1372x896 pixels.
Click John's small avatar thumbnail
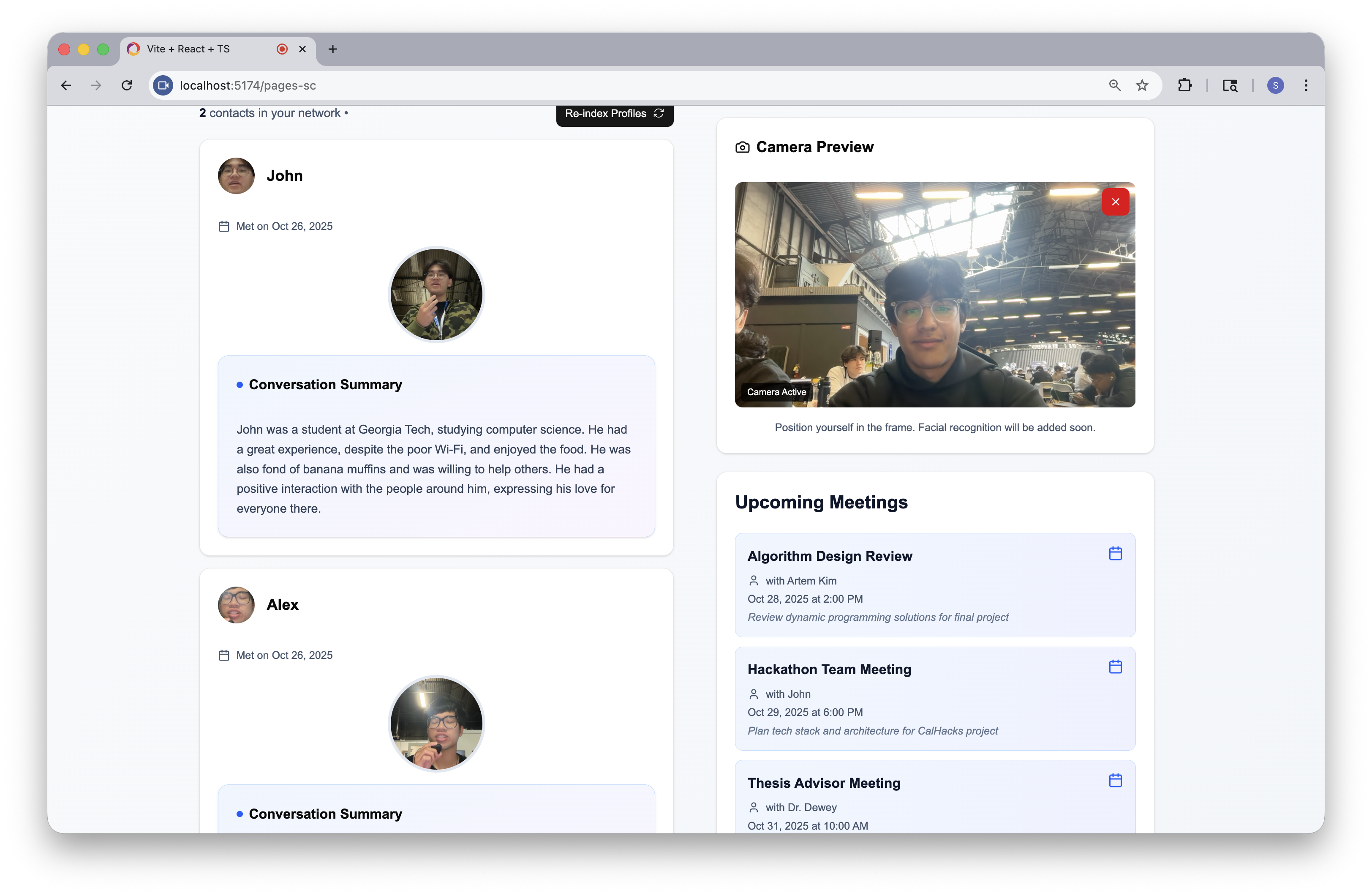click(236, 176)
